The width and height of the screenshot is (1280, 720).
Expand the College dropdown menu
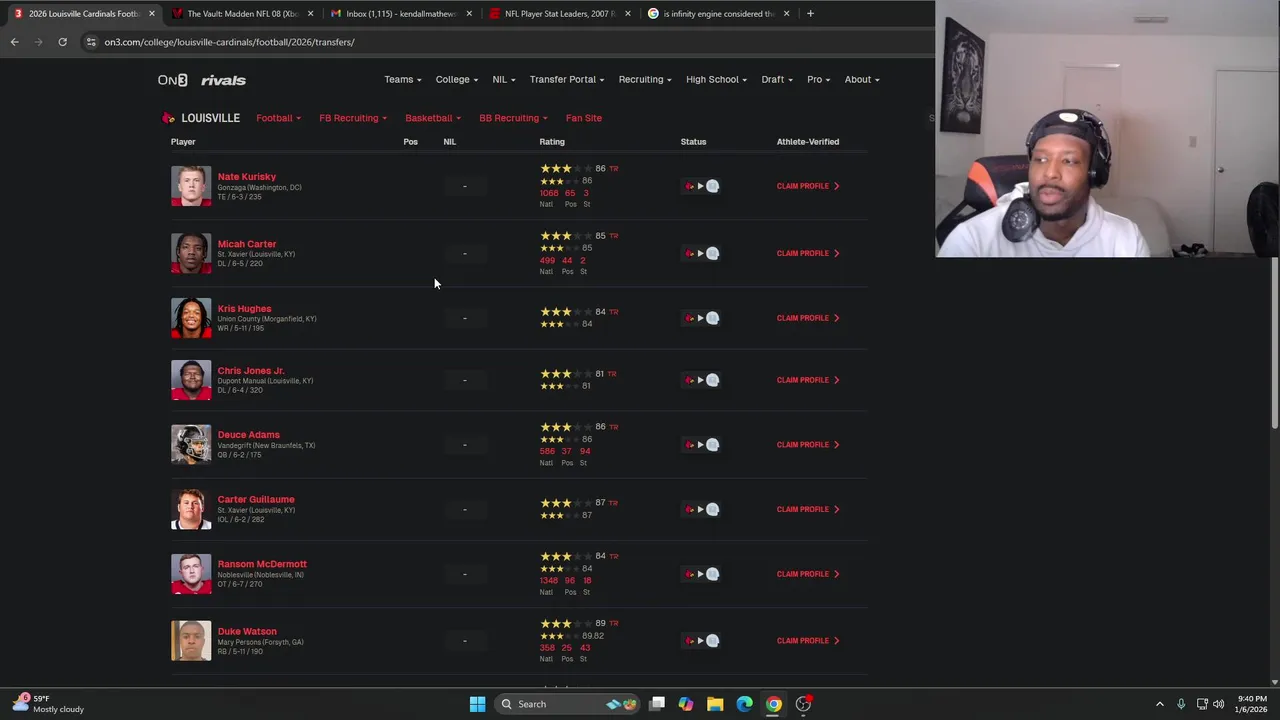coord(456,80)
